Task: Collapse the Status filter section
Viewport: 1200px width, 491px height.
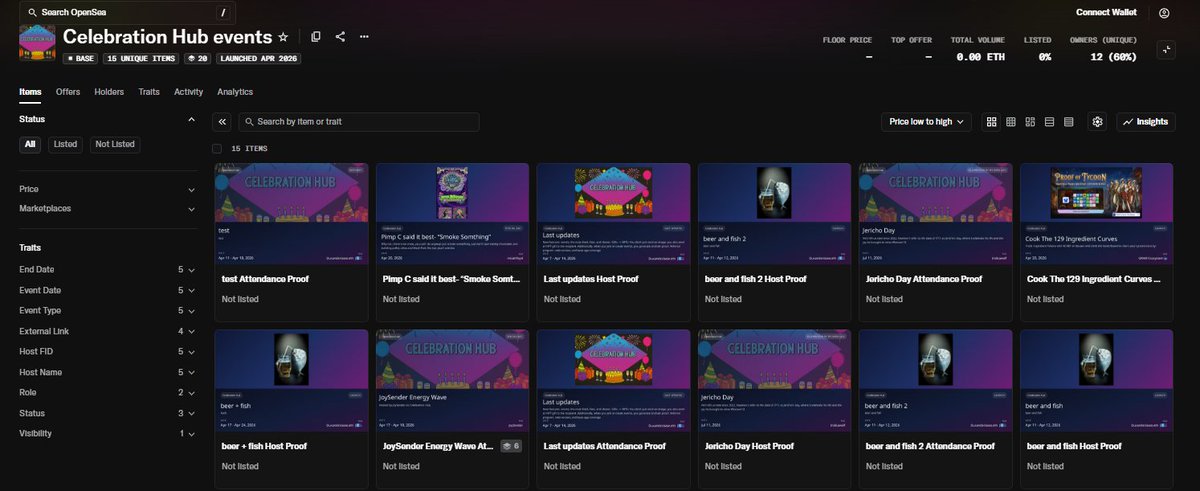Action: coord(108,120)
